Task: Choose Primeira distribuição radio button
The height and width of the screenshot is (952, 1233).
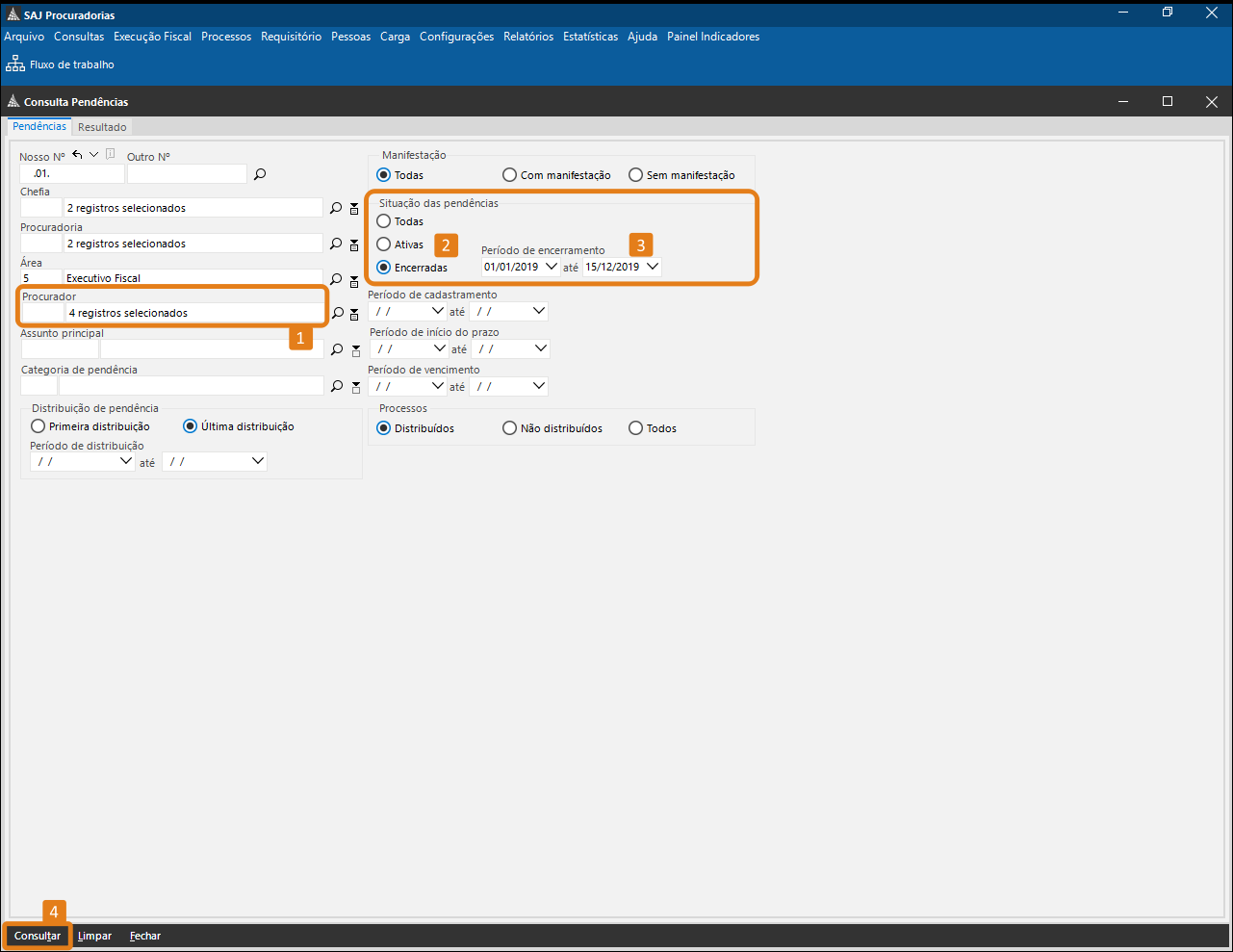Action: tap(39, 426)
